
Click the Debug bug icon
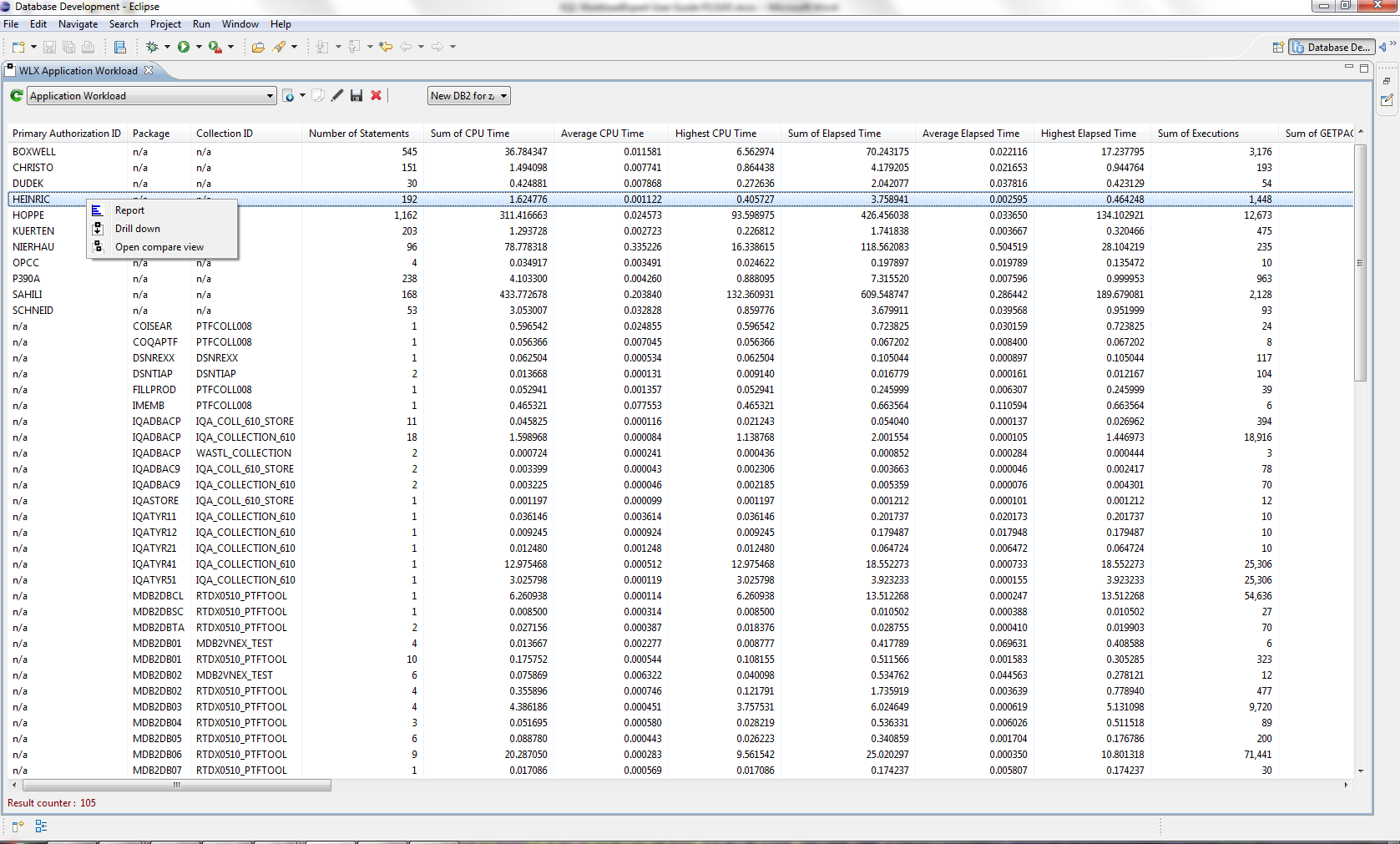[152, 47]
